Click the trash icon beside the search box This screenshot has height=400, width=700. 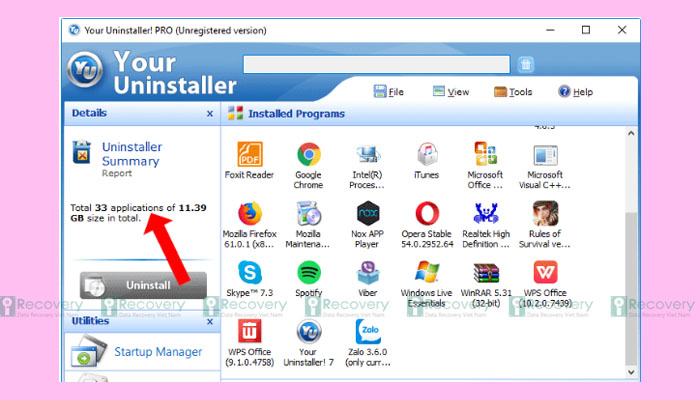(x=526, y=64)
